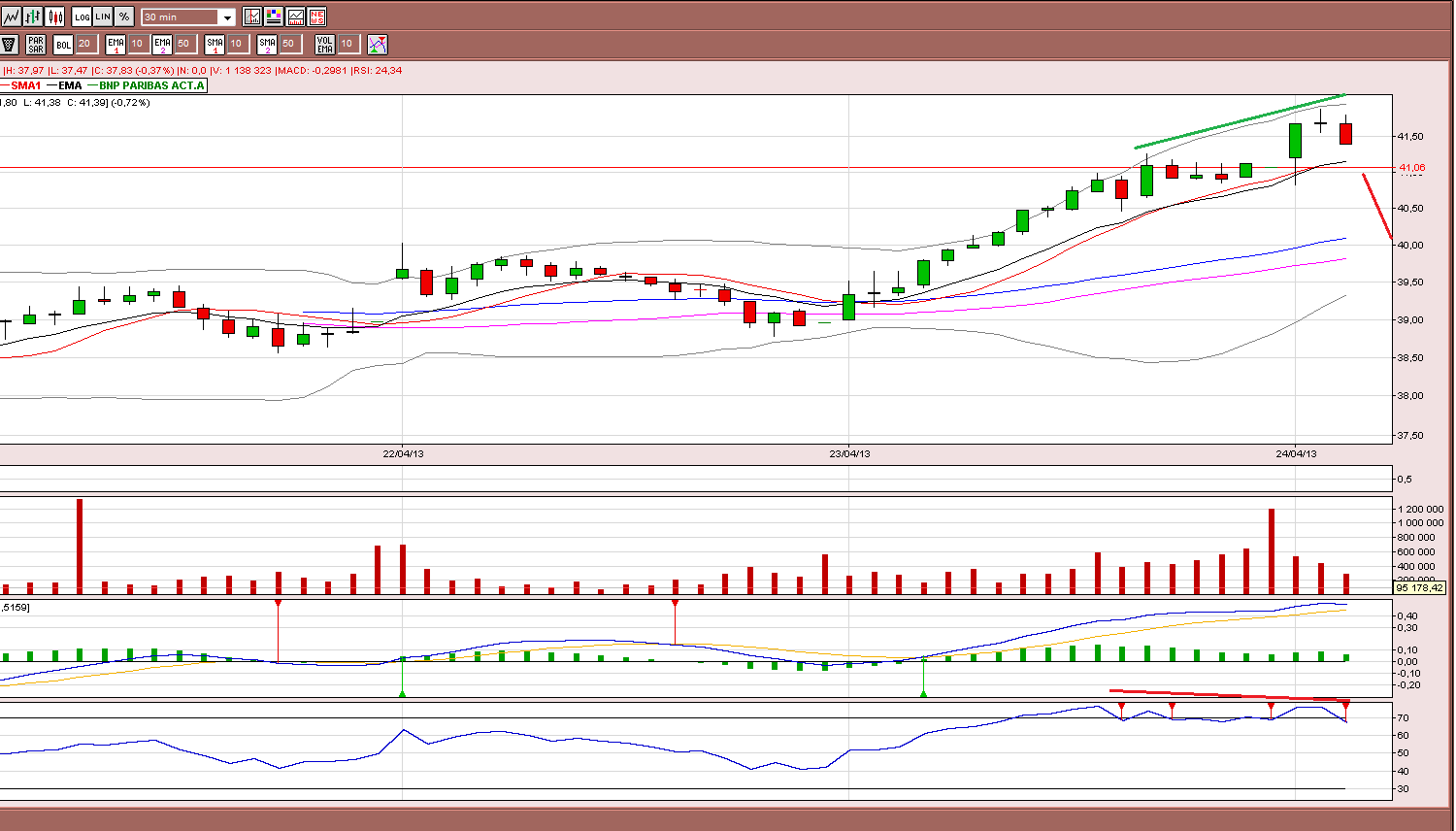
Task: Switch to line chart display
Action: [12, 17]
